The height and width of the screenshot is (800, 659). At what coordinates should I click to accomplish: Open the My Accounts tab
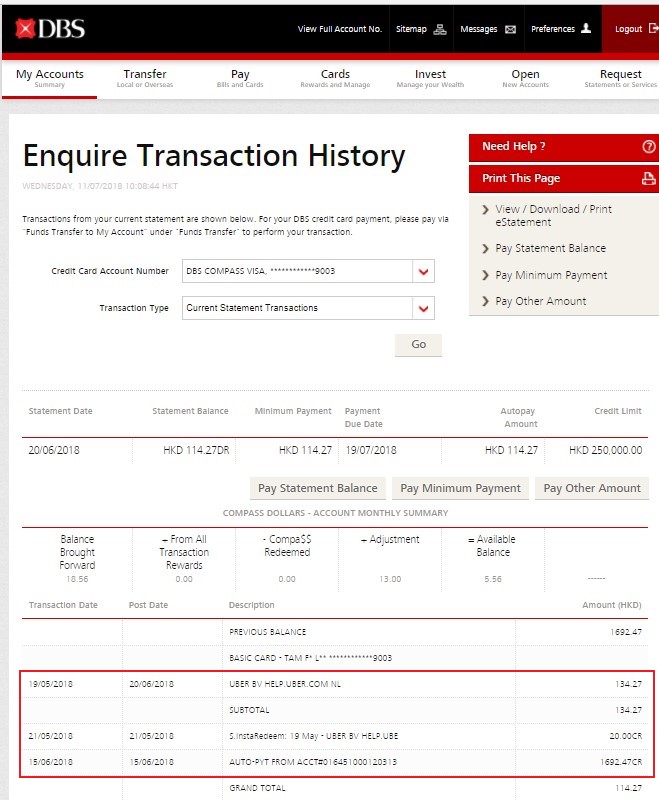point(49,78)
